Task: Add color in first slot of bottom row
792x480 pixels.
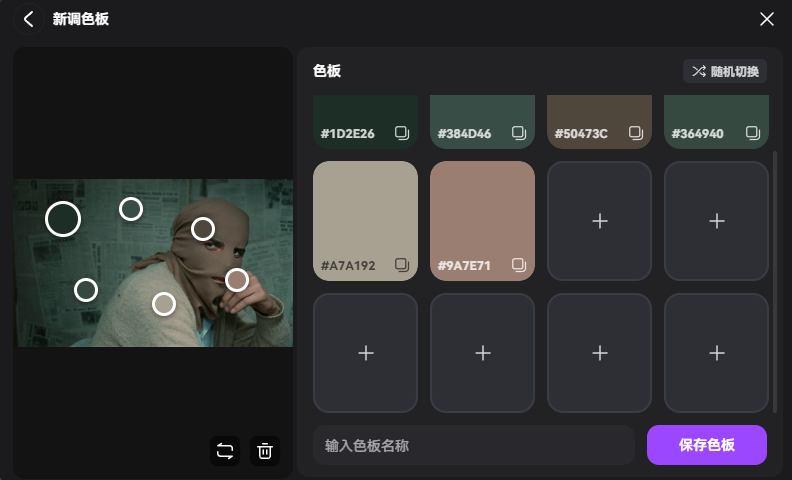Action: point(366,353)
